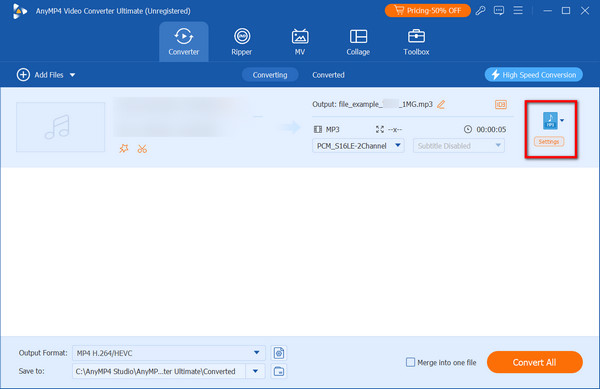Open the Output Format MP4 H.264/HEVC dropdown
The height and width of the screenshot is (389, 600).
(x=168, y=353)
